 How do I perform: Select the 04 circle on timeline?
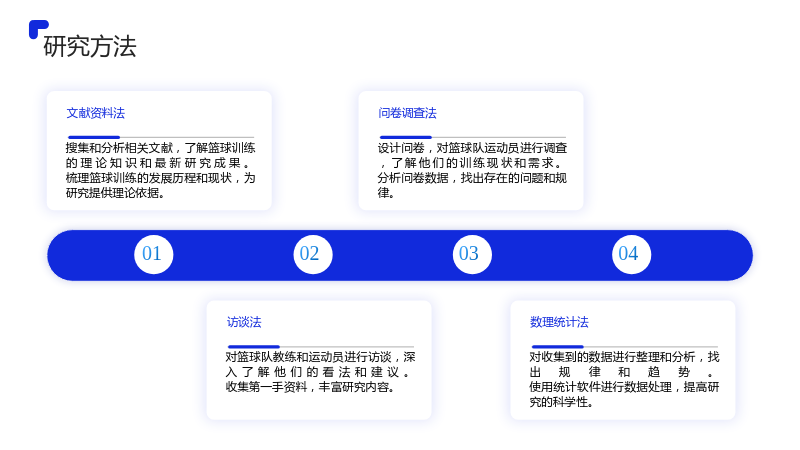(631, 255)
